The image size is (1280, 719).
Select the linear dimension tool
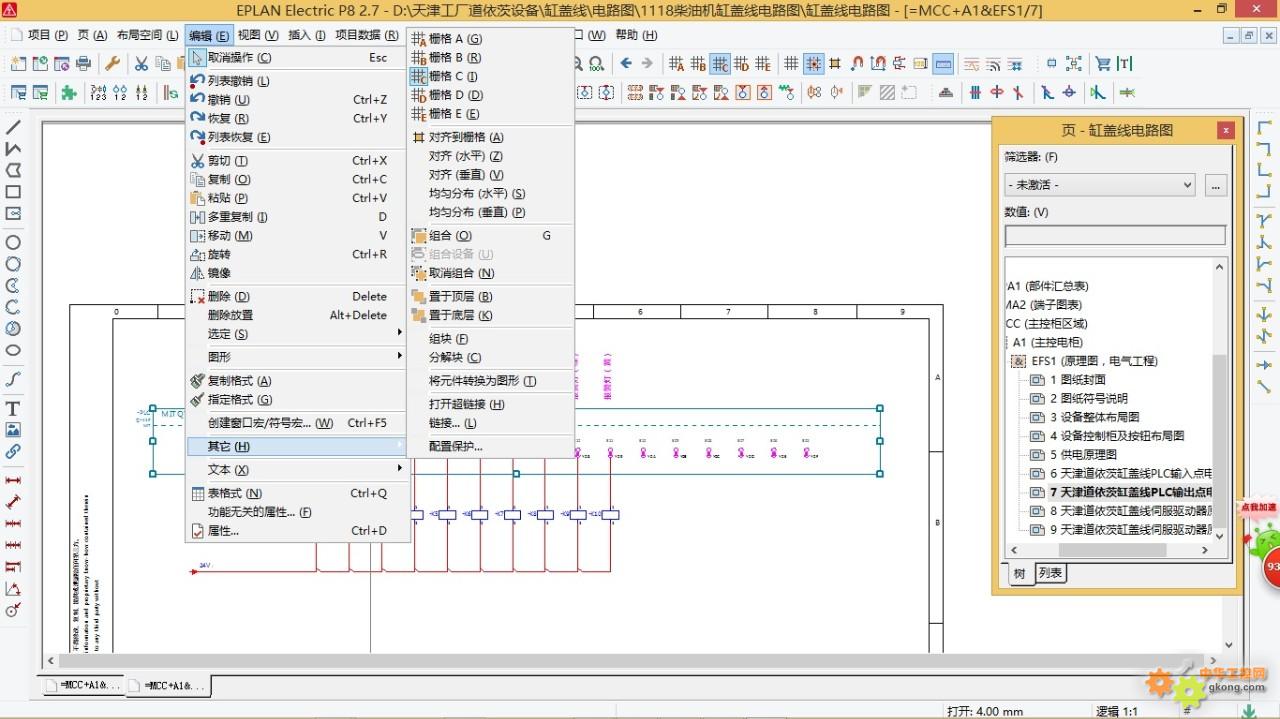pos(14,480)
